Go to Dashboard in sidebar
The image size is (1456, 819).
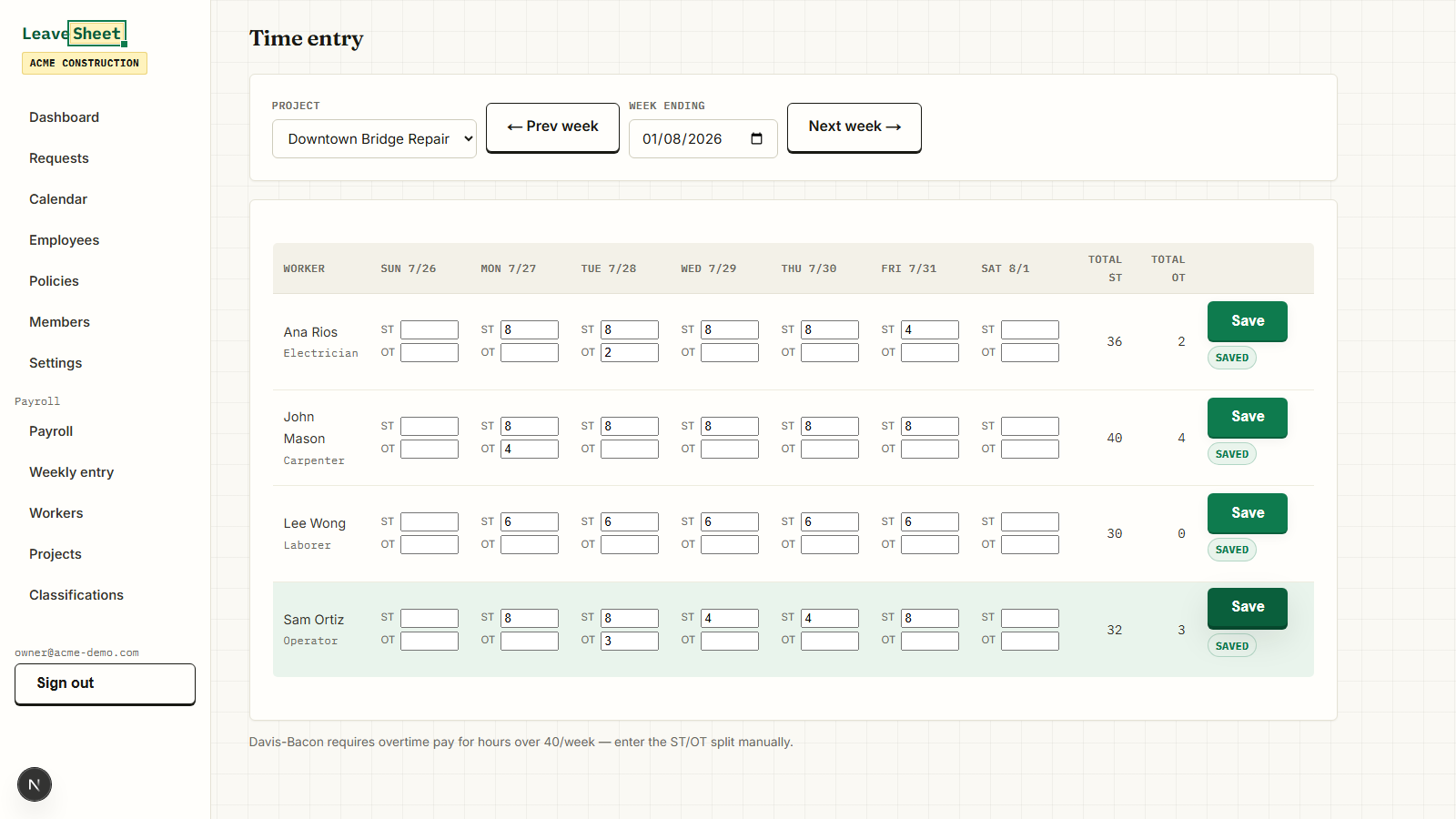(x=64, y=117)
